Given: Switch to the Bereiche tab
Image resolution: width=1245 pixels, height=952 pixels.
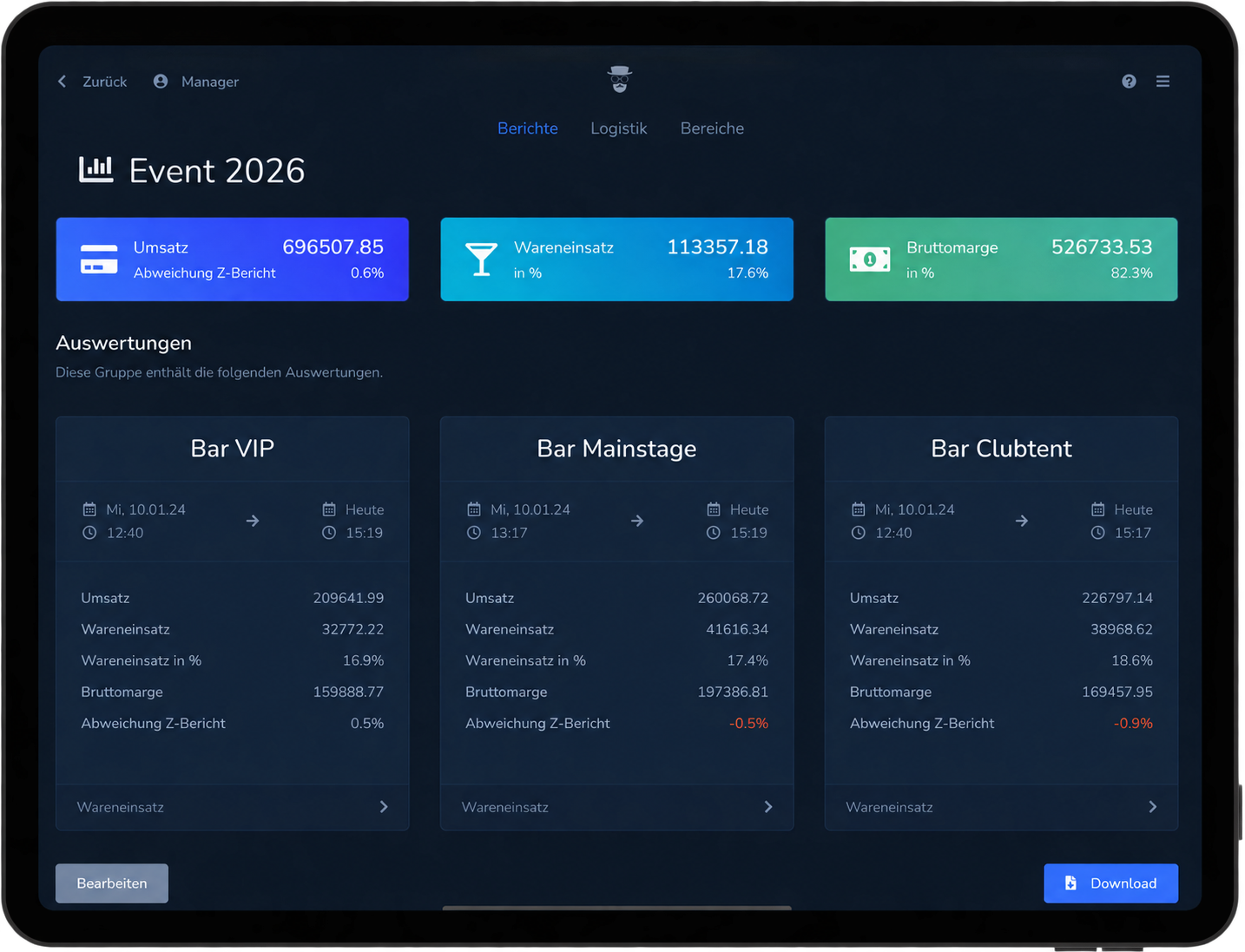Looking at the screenshot, I should click(x=712, y=128).
